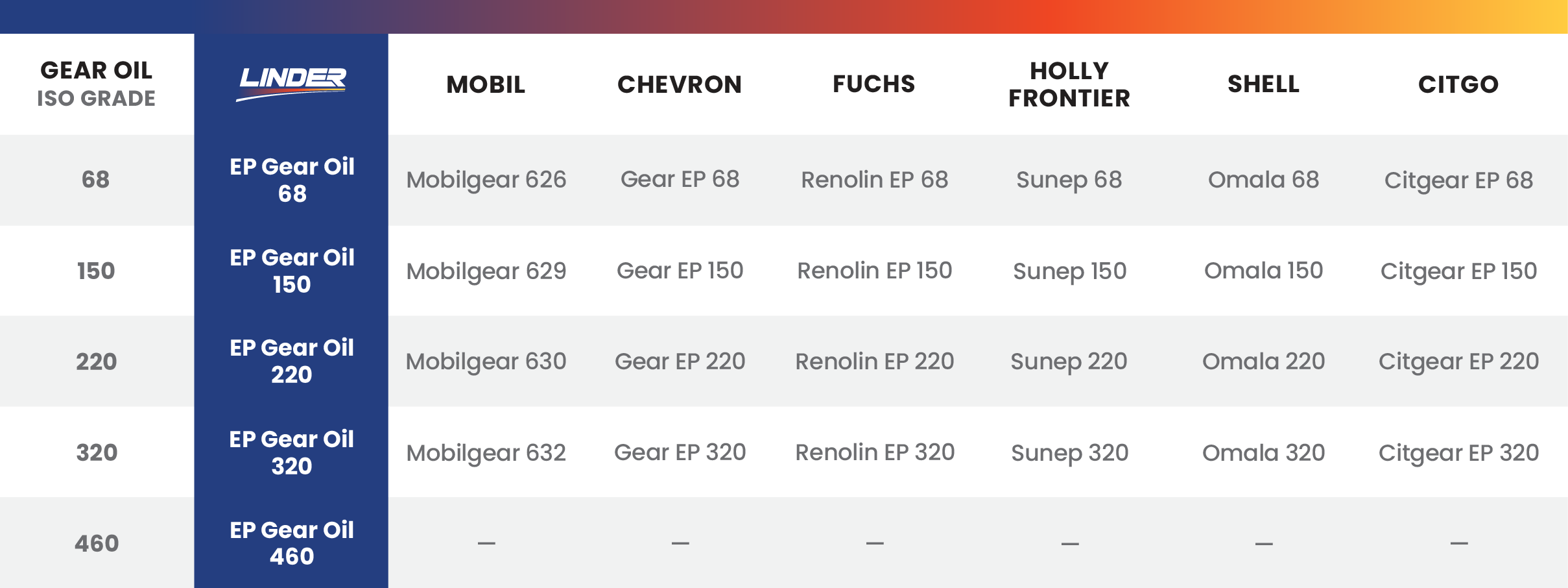Click the HOLLY FRONTIER column header
1568x588 pixels.
(1069, 84)
